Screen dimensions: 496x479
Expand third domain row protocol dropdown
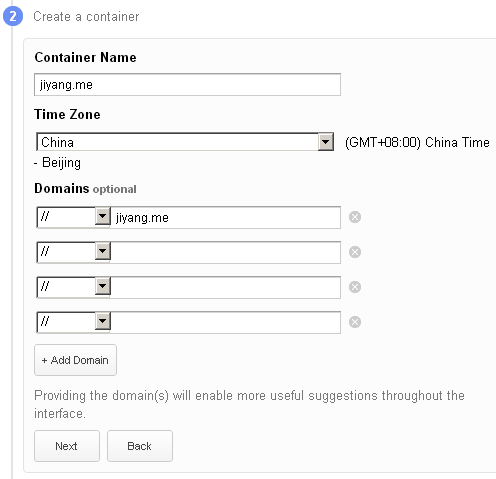click(x=73, y=287)
